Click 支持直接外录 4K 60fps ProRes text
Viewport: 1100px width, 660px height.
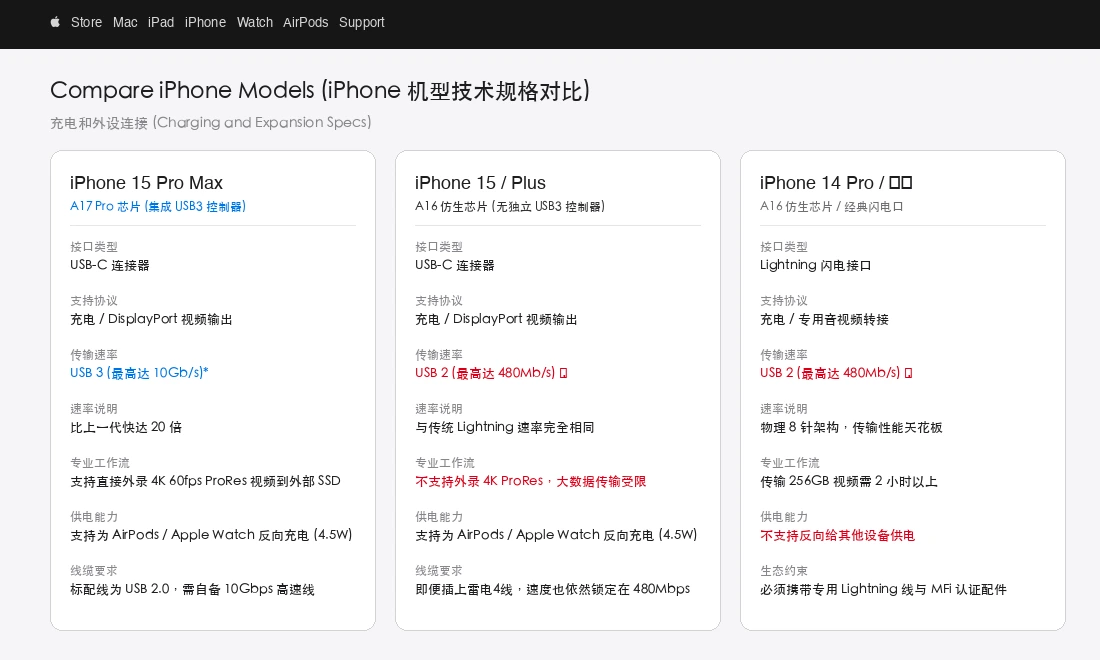coord(205,481)
